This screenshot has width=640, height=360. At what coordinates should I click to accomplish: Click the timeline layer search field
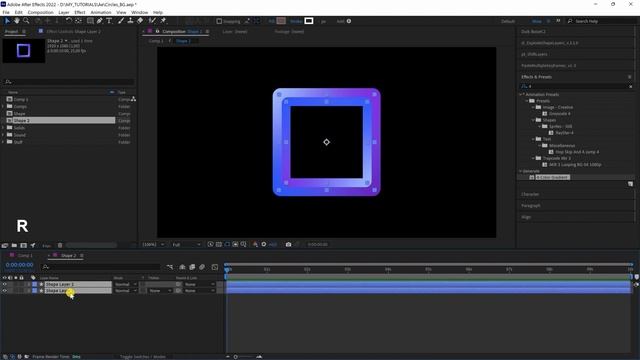pos(101,267)
